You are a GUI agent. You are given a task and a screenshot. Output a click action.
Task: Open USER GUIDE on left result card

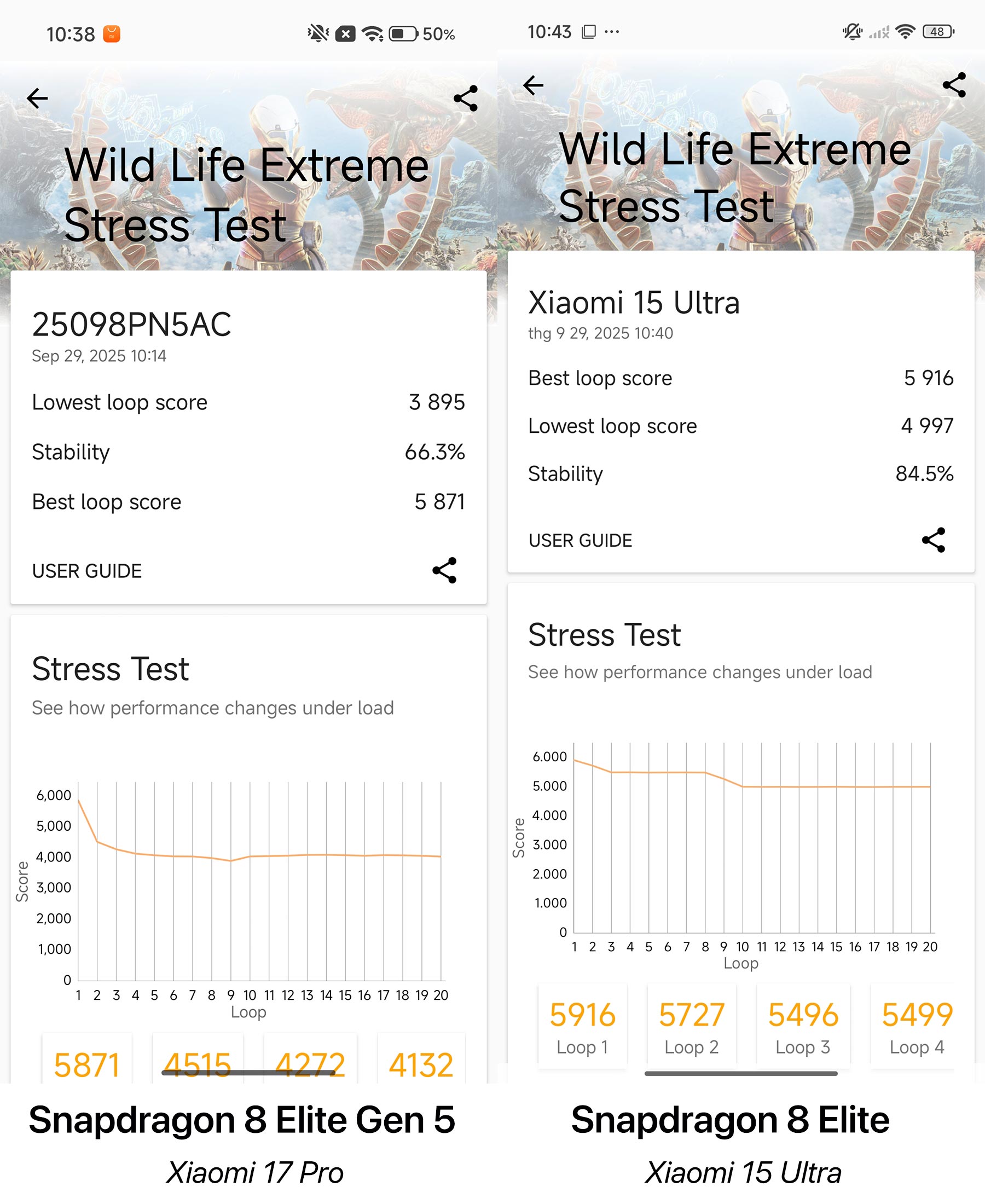(87, 571)
